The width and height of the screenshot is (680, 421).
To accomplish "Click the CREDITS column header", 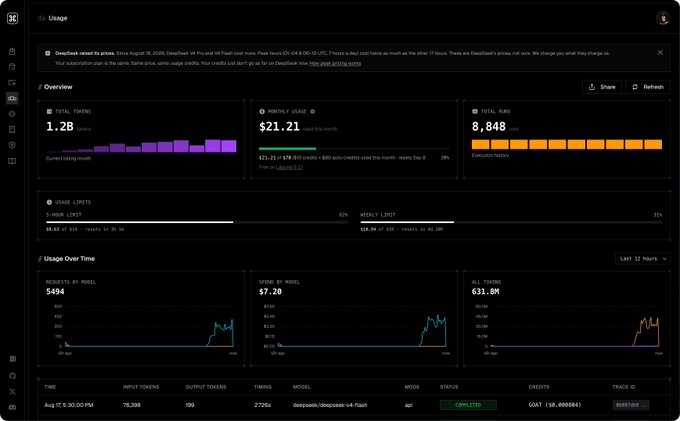I will click(x=539, y=387).
